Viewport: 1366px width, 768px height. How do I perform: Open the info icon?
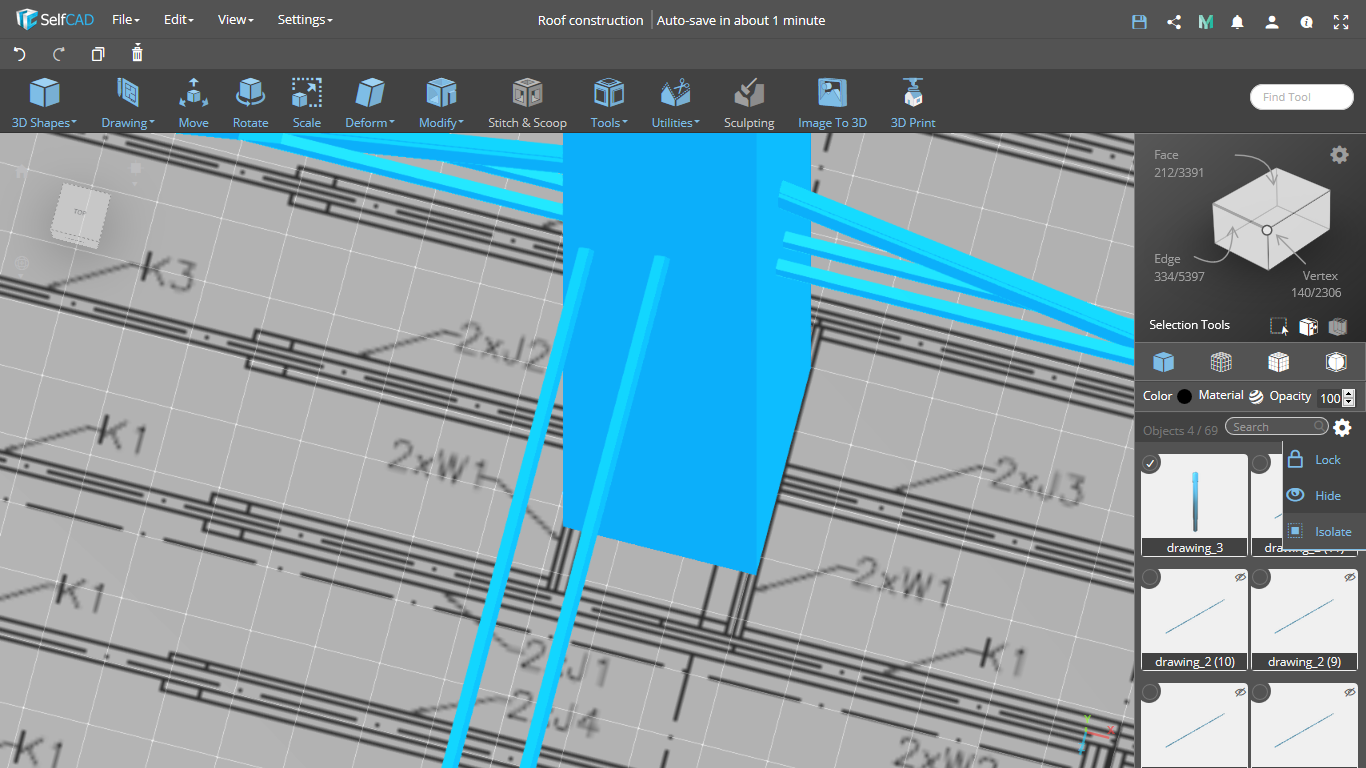pyautogui.click(x=1306, y=21)
